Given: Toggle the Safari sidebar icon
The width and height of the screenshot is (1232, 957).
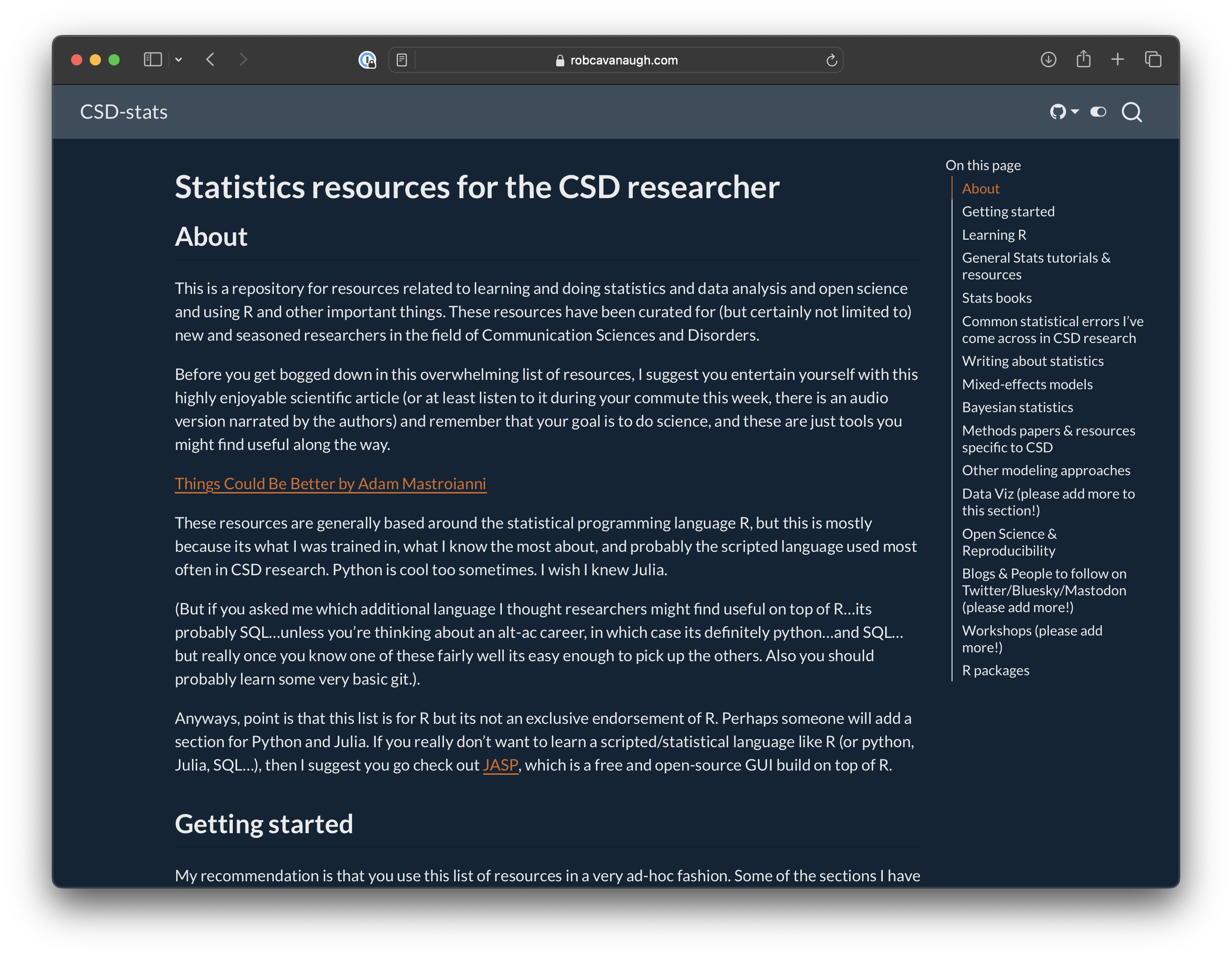Looking at the screenshot, I should tap(152, 59).
